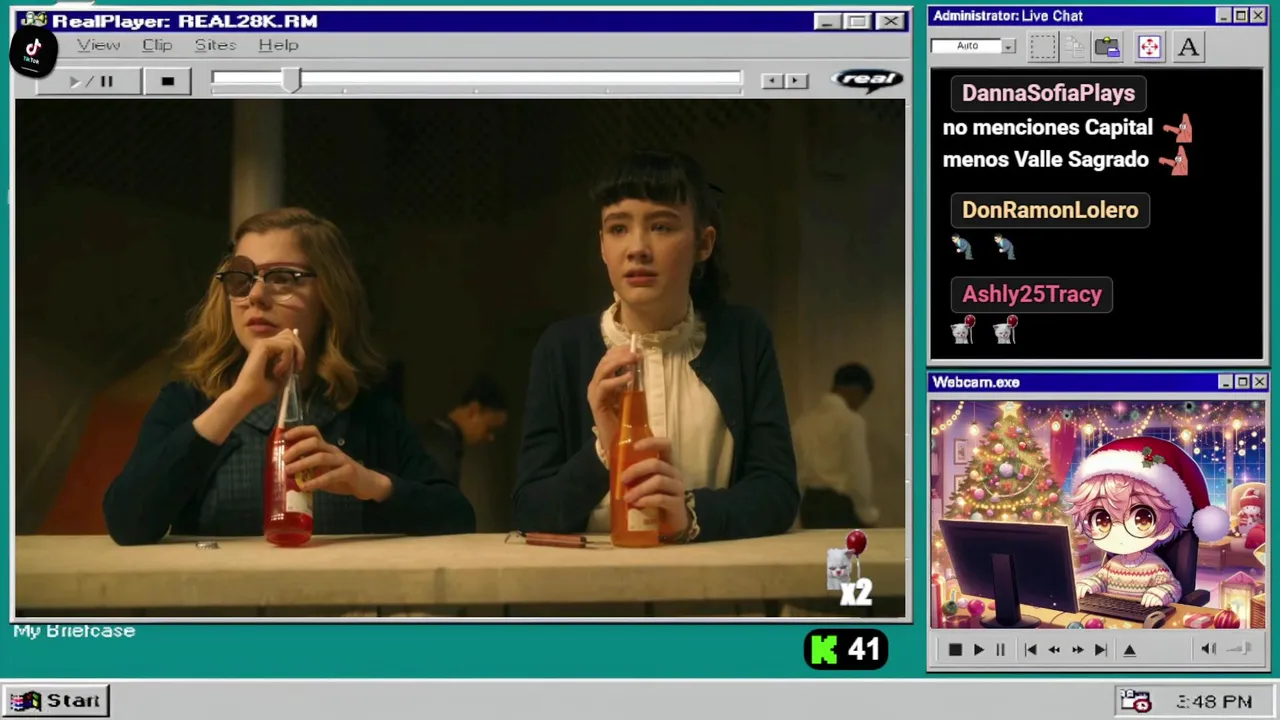Click the taskbar clock 3:48 PM

coord(1214,702)
